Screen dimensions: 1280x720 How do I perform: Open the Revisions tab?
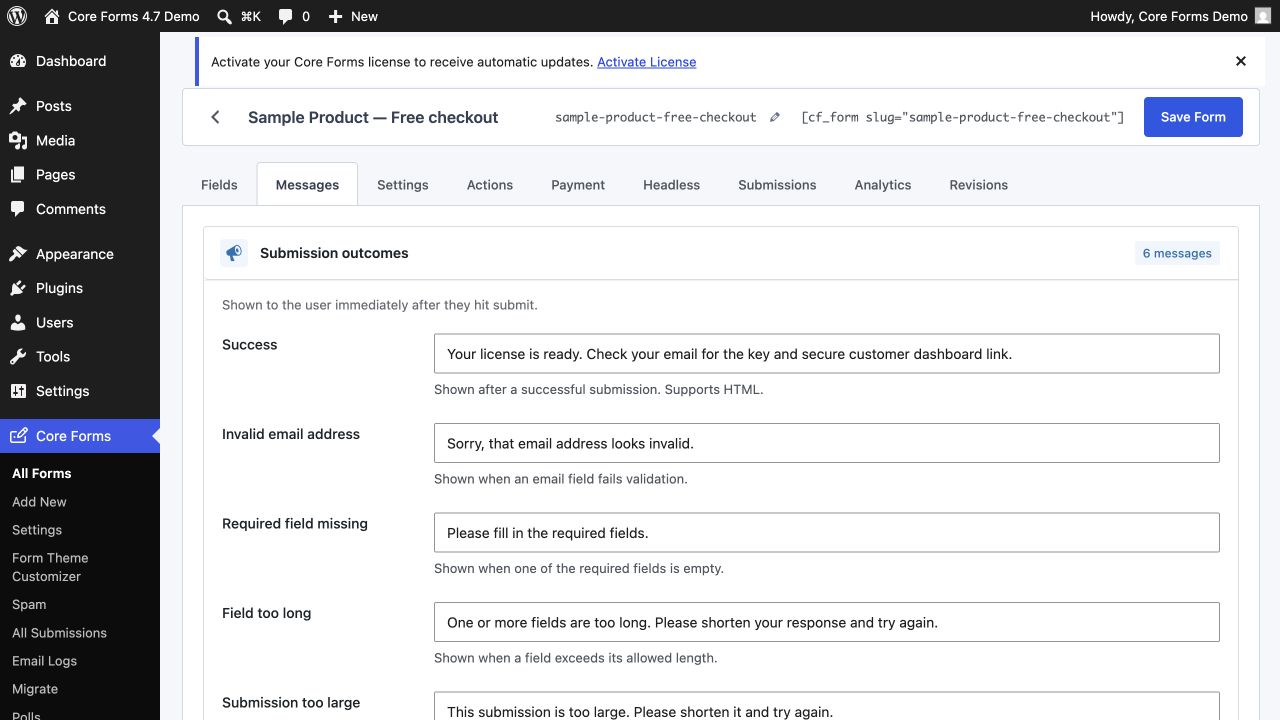click(x=979, y=185)
